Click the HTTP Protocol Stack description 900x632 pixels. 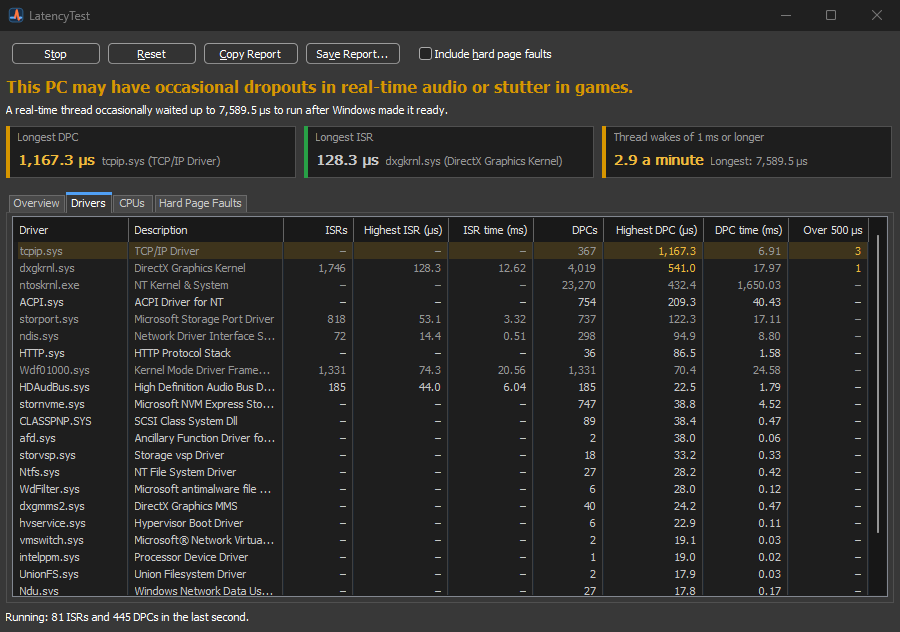(183, 353)
